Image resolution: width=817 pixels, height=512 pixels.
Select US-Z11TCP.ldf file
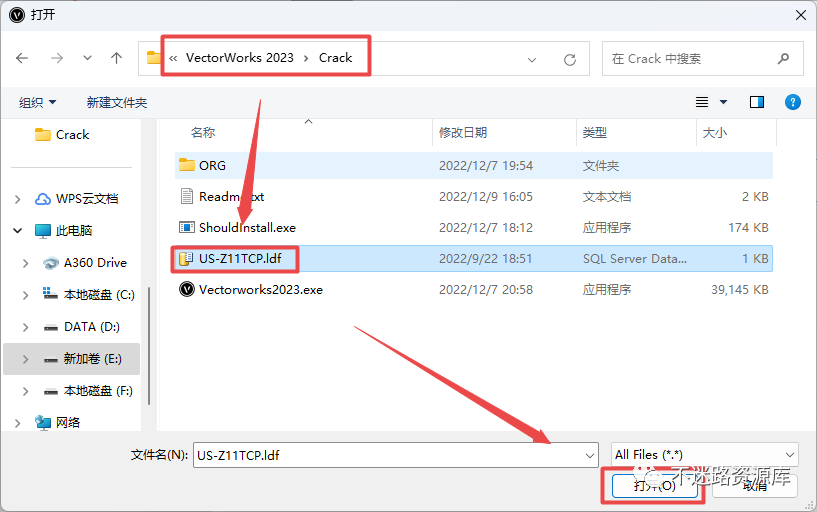click(x=474, y=259)
